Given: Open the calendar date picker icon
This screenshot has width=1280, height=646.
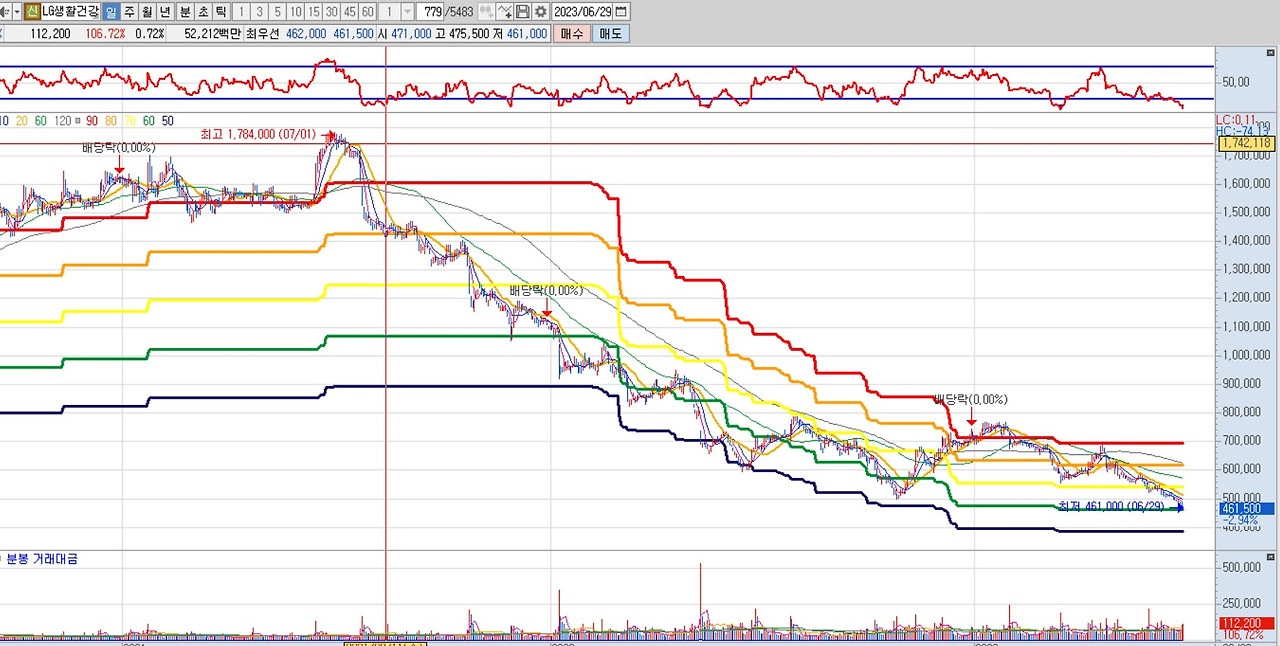Looking at the screenshot, I should pos(621,11).
